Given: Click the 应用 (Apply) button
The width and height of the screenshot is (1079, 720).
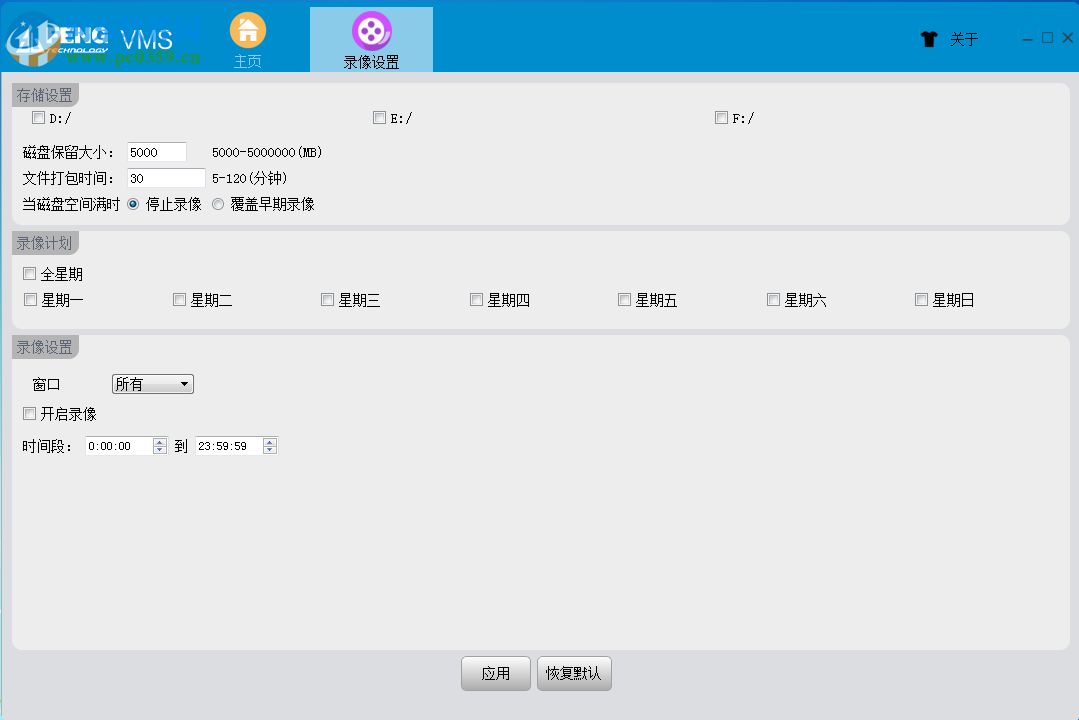Looking at the screenshot, I should [x=495, y=673].
